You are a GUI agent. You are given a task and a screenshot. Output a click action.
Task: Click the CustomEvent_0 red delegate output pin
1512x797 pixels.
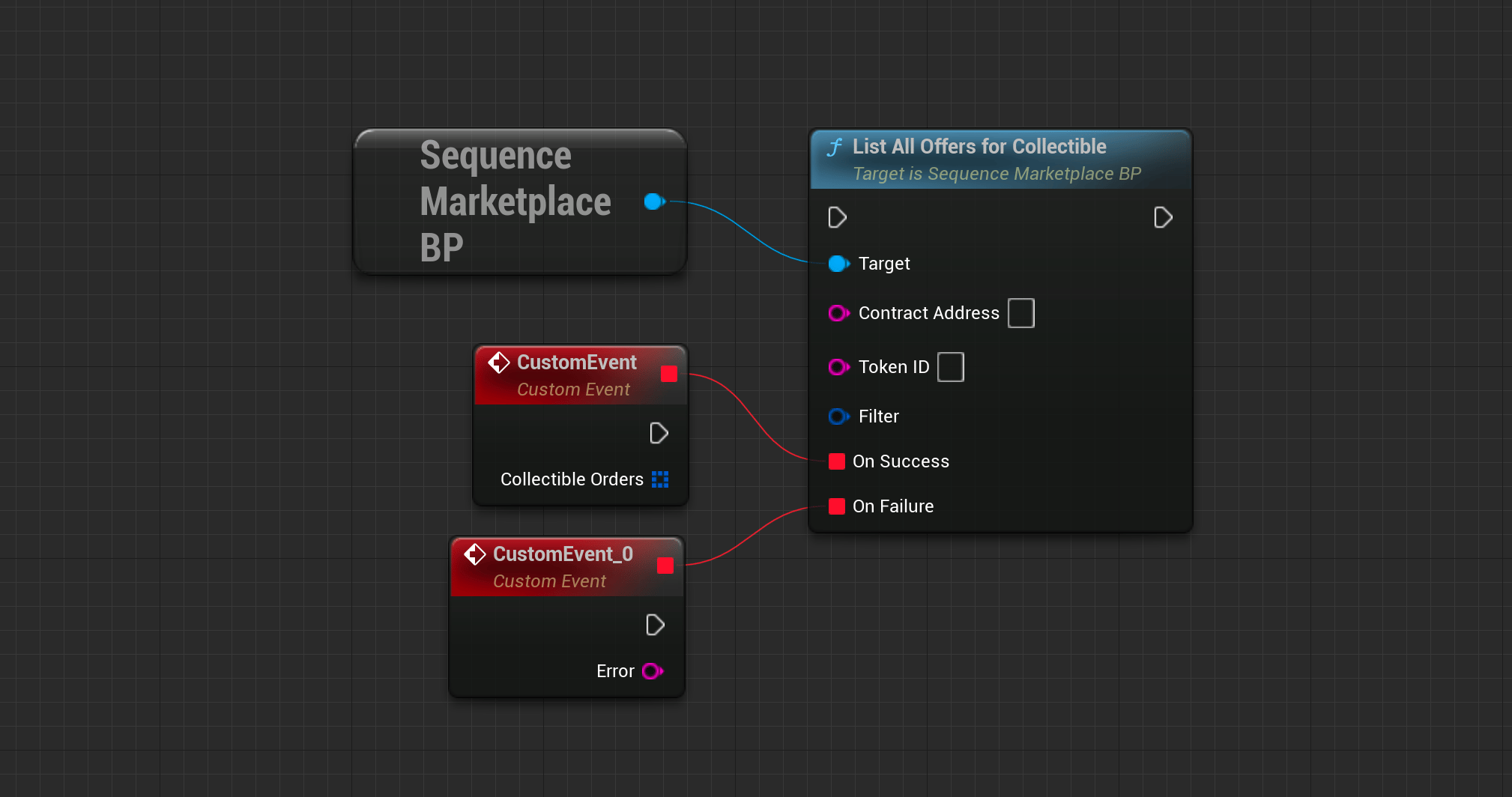pos(665,566)
